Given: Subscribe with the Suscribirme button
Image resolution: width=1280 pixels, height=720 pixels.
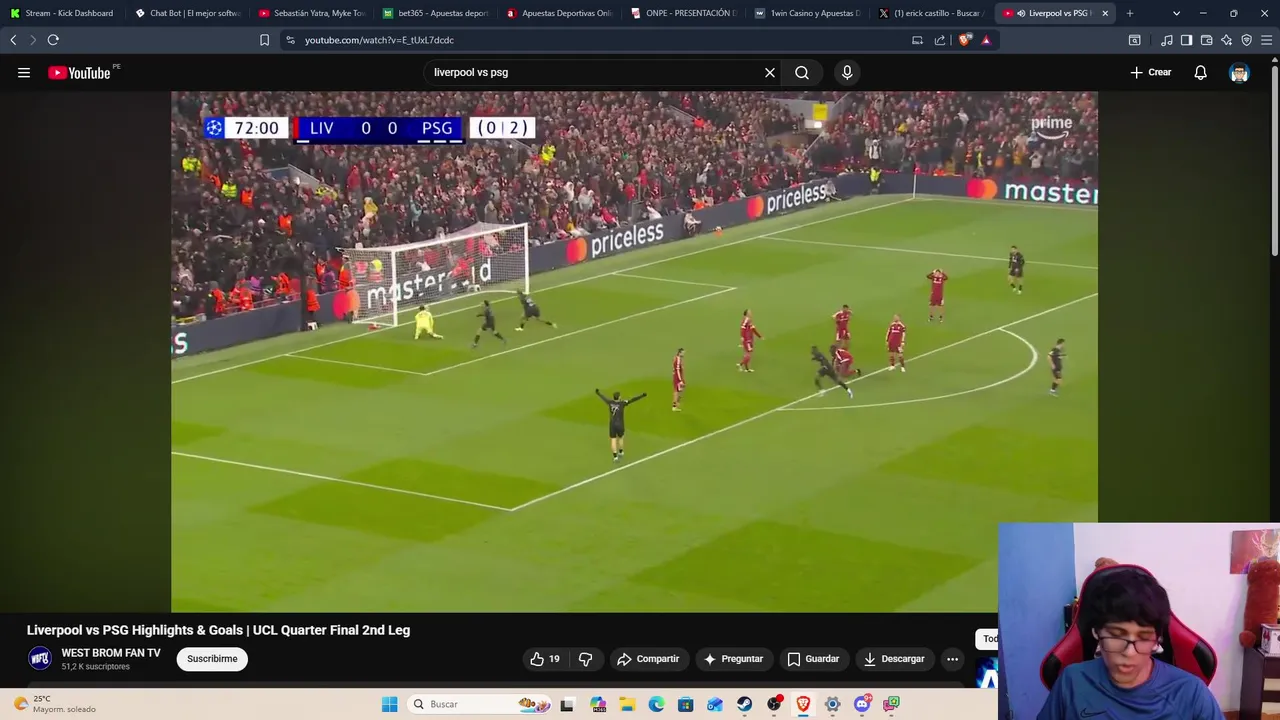Looking at the screenshot, I should coord(212,659).
